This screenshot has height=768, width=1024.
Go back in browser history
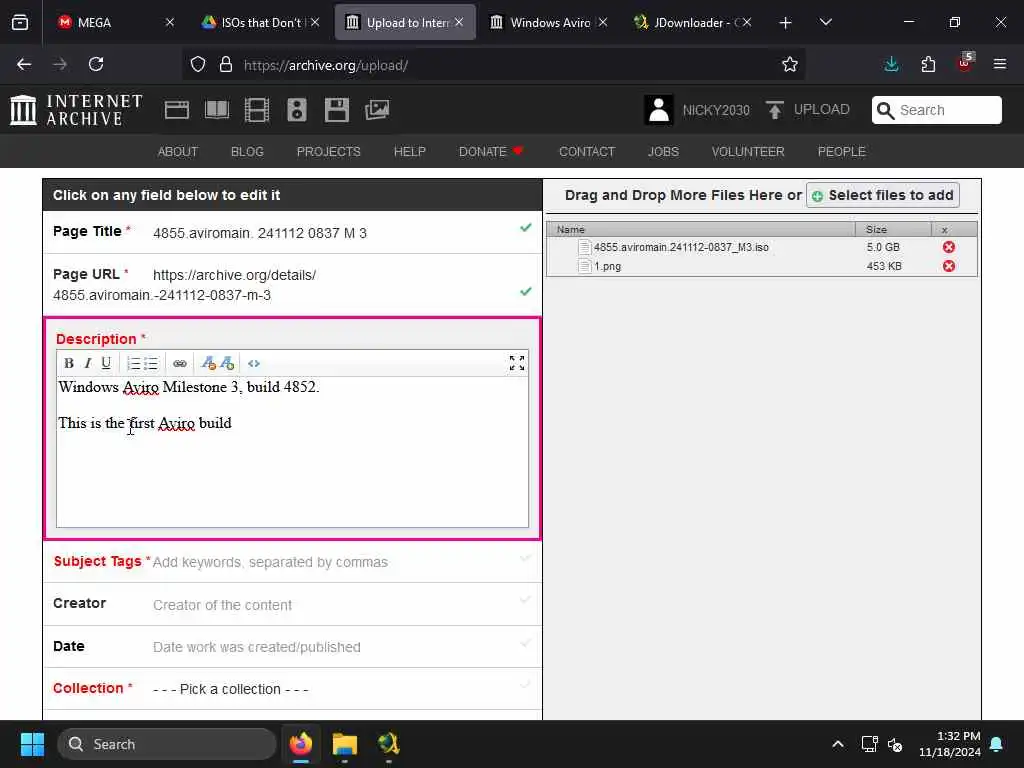(24, 64)
